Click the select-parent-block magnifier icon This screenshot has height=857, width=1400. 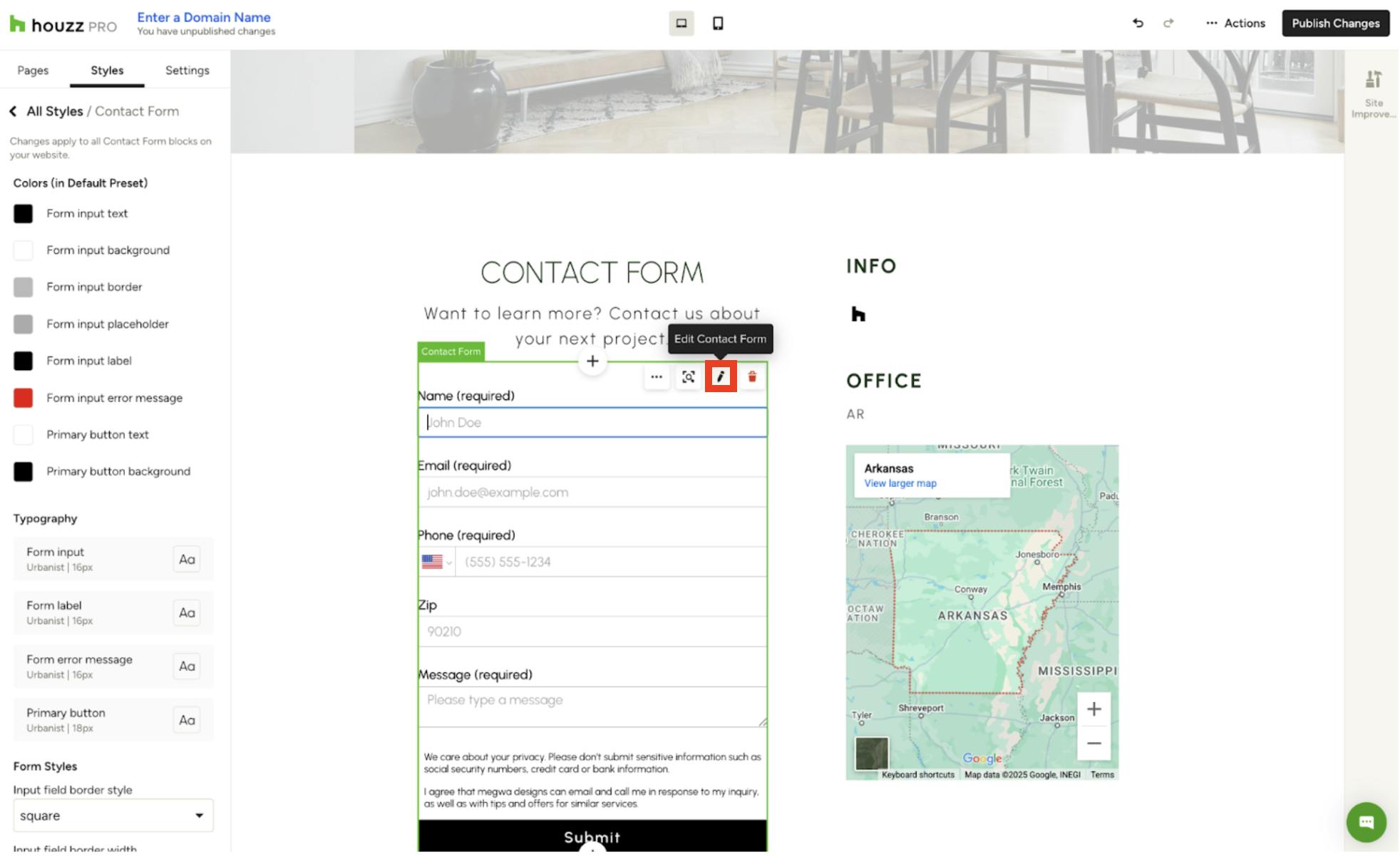point(689,377)
